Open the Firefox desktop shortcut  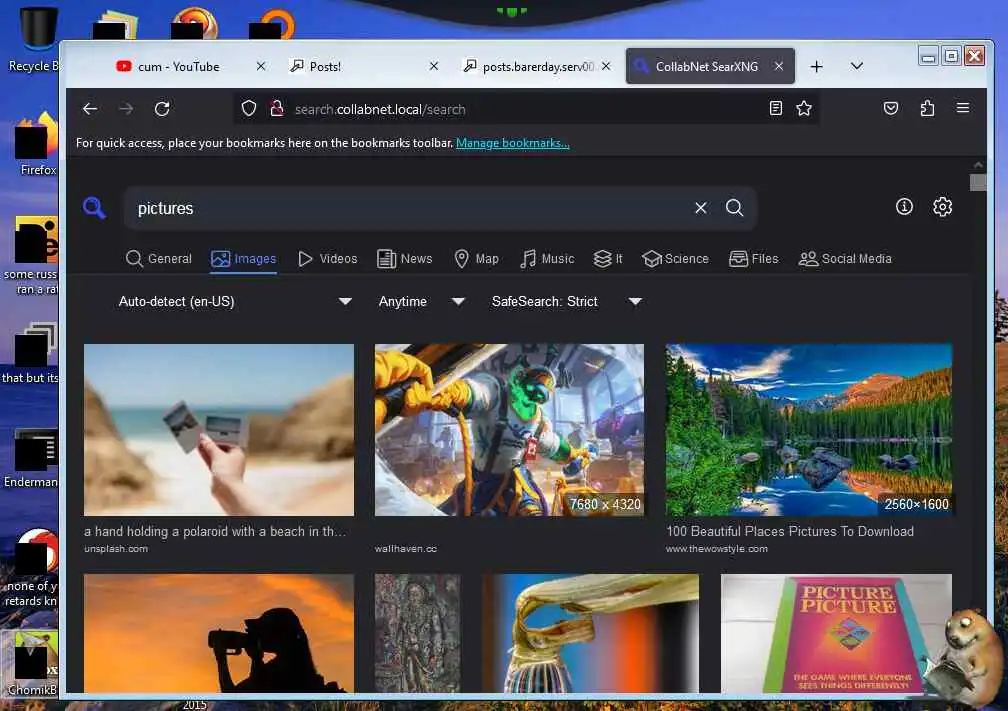pos(36,143)
